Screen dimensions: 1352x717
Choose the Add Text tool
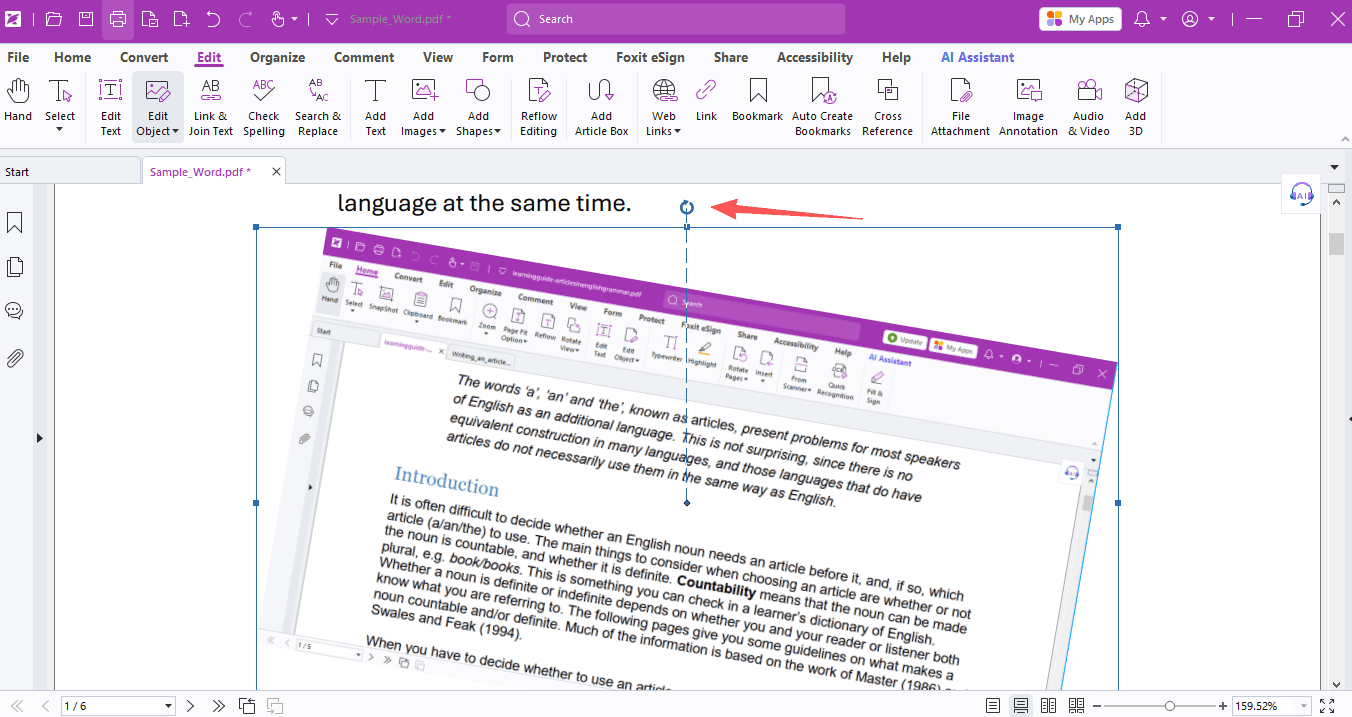375,106
